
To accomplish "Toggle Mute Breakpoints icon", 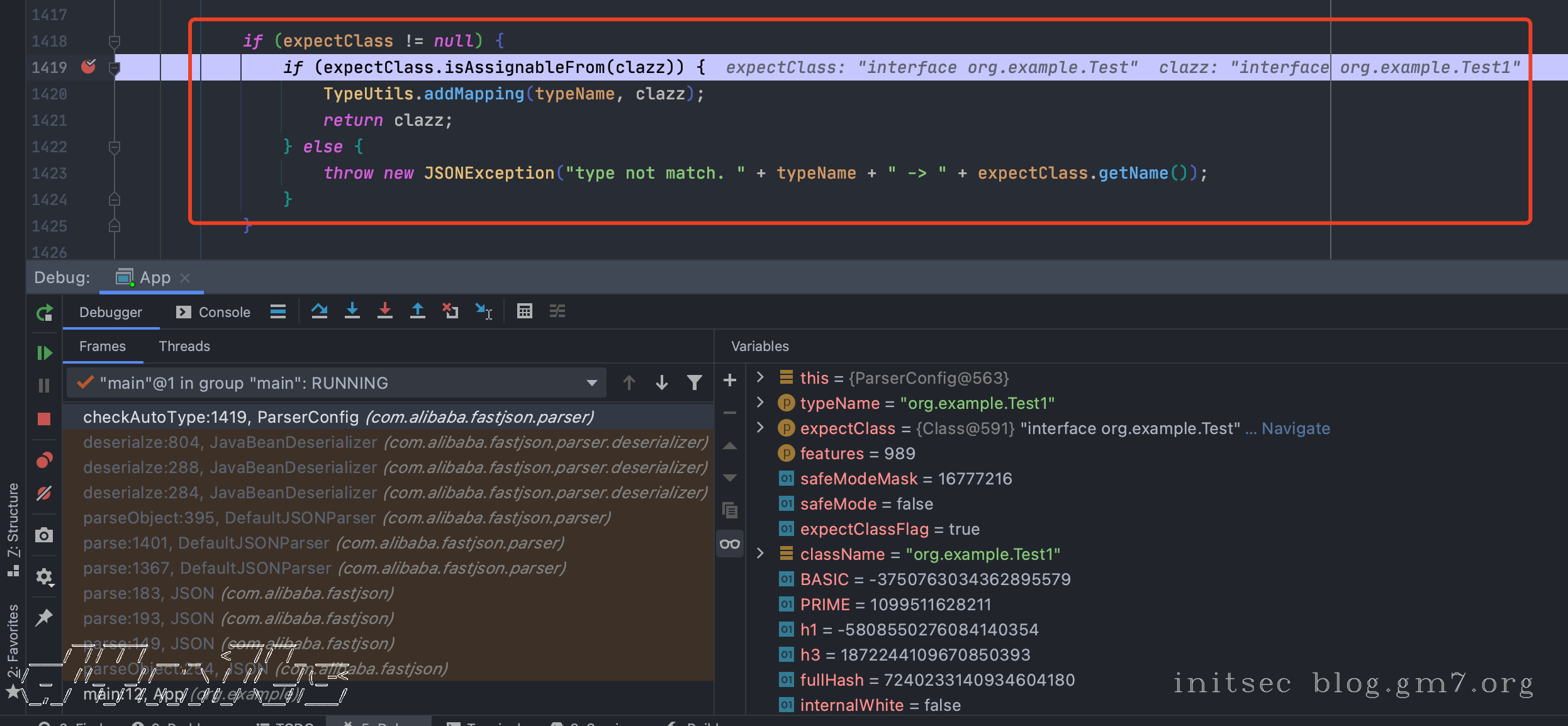I will coord(44,494).
